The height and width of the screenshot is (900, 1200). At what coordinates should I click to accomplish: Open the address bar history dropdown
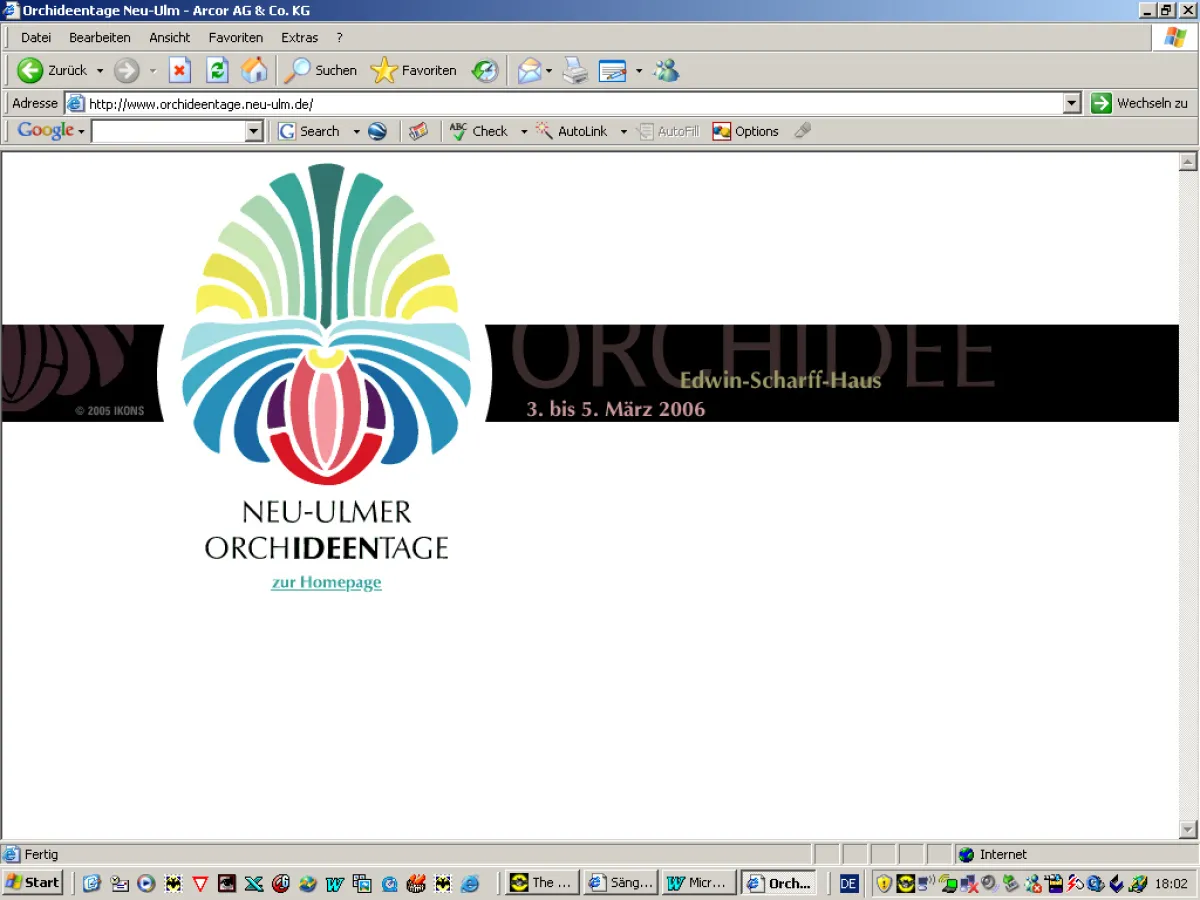1071,102
